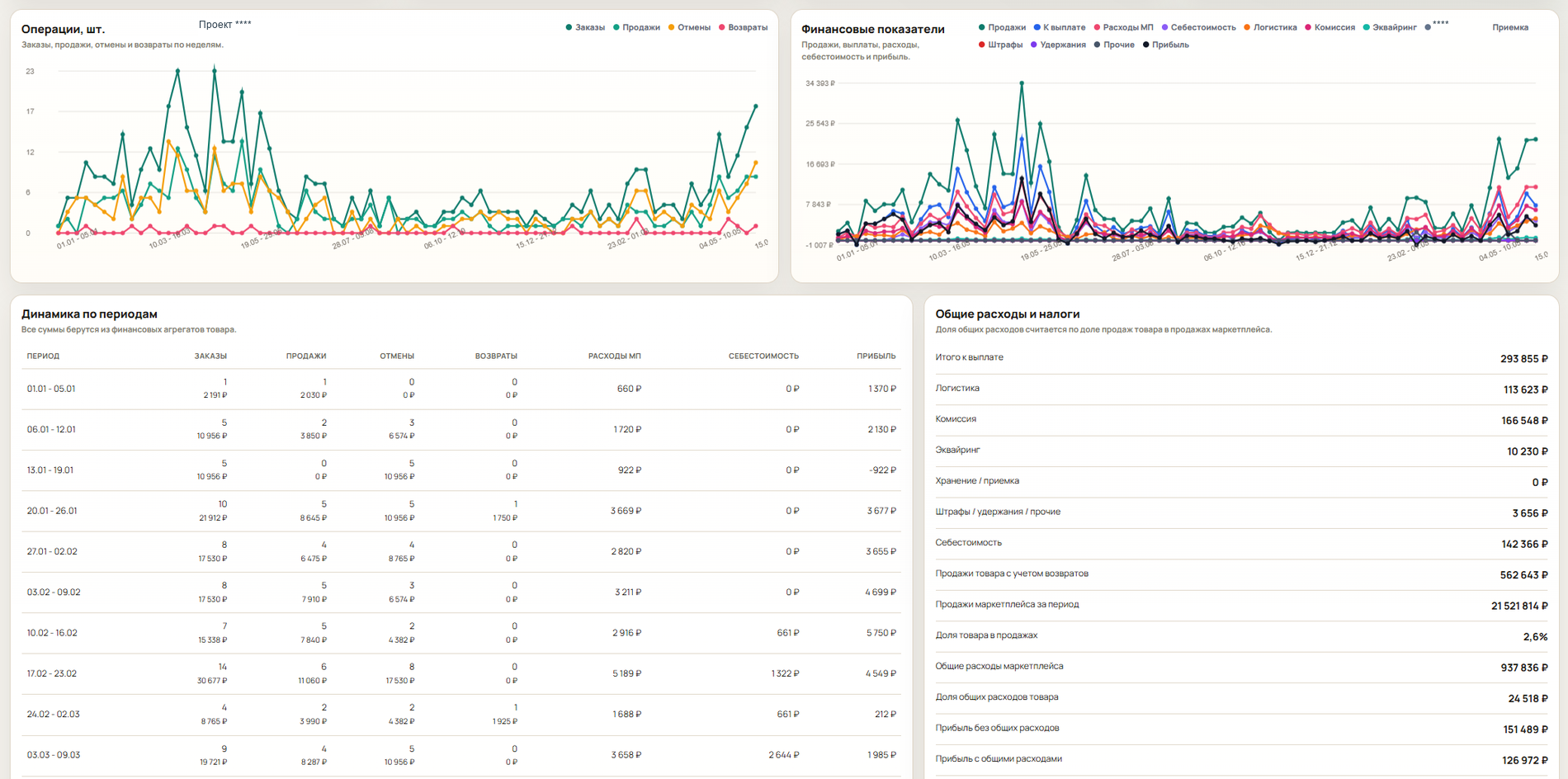Click the Проект **** label
The height and width of the screenshot is (779, 1568).
(224, 25)
